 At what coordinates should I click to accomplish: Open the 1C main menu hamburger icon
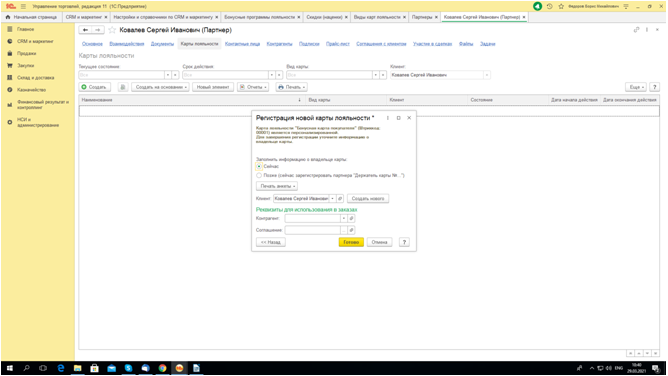[23, 6]
